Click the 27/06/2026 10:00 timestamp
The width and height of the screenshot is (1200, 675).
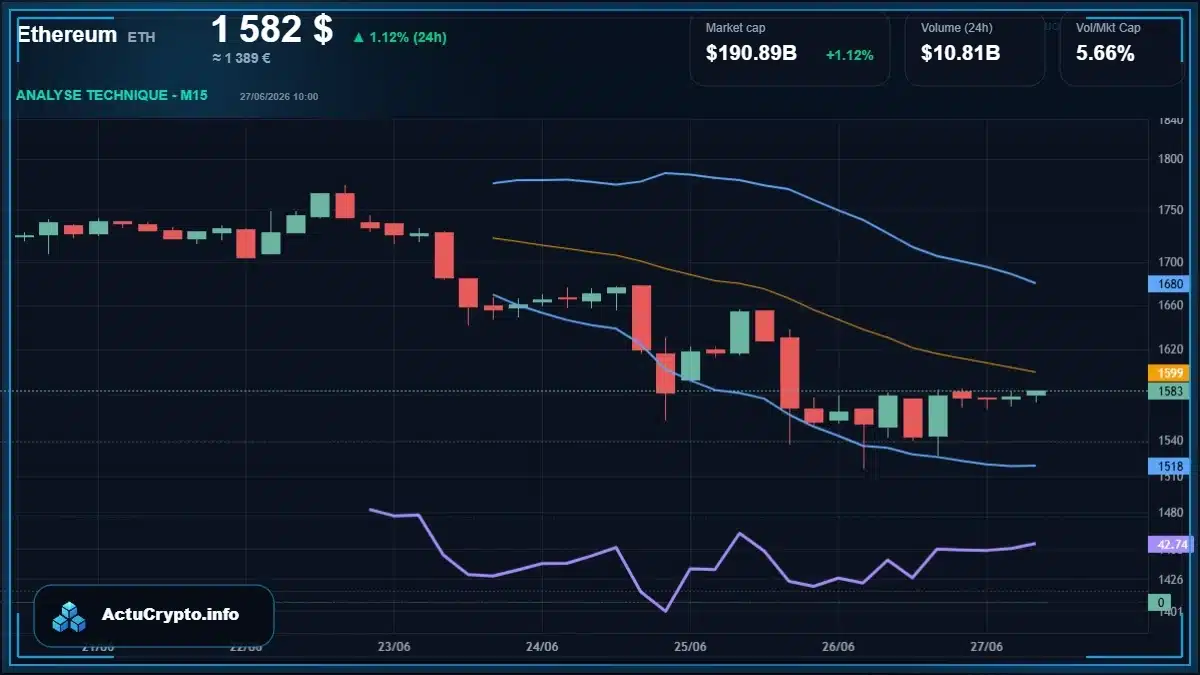pyautogui.click(x=279, y=97)
